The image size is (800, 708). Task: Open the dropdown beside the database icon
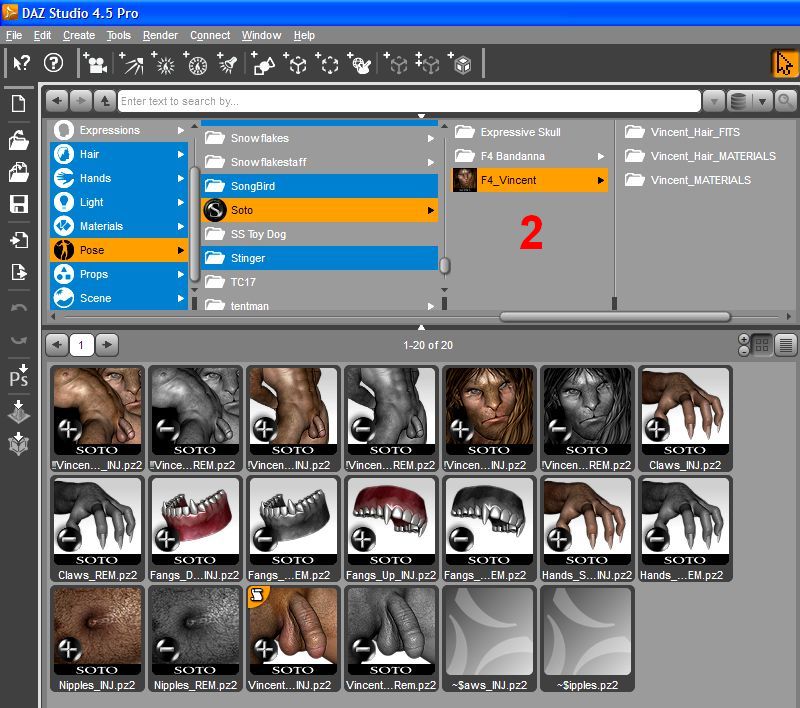pos(762,102)
